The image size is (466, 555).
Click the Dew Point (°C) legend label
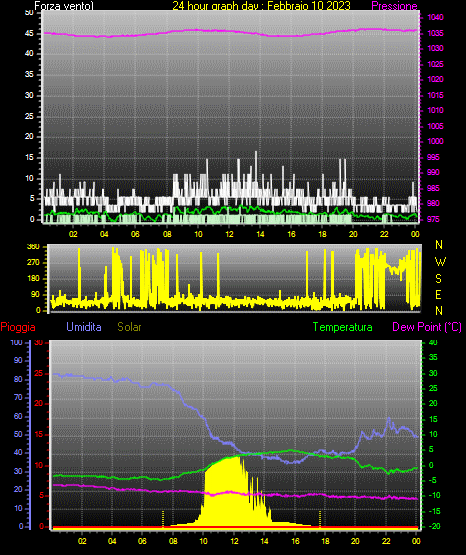(x=427, y=327)
